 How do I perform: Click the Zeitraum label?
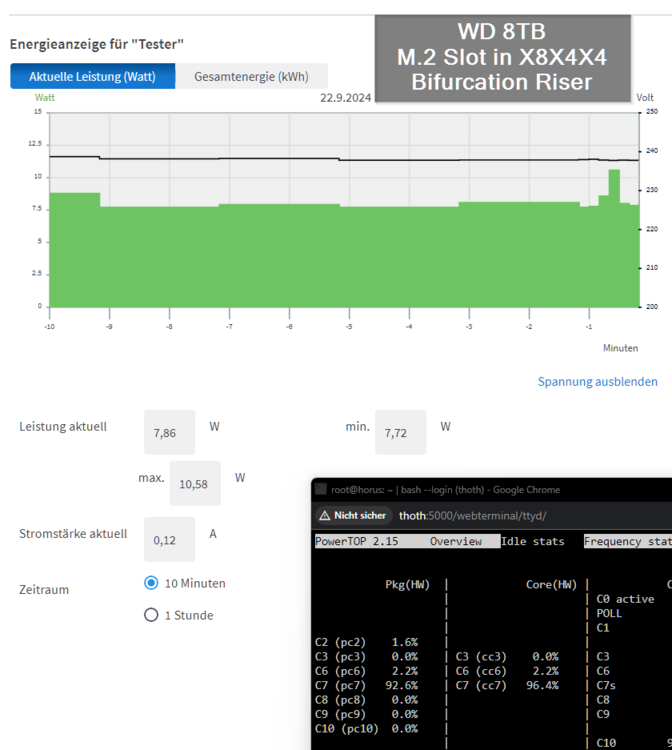click(x=44, y=589)
